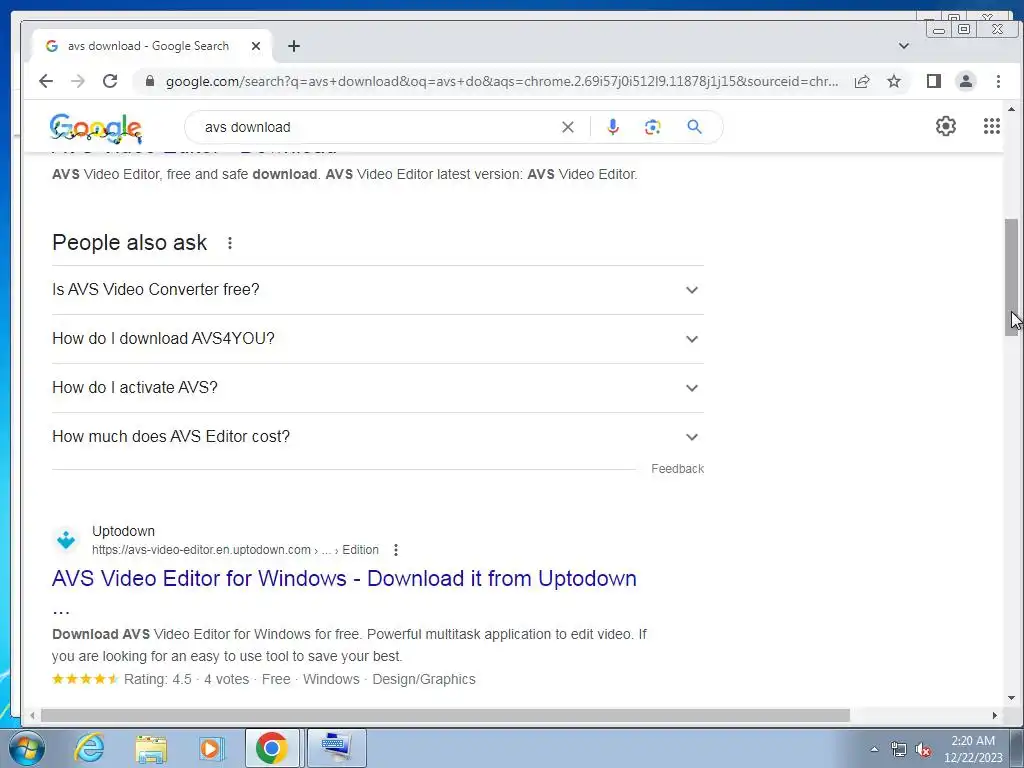Clear the Google search box

(568, 127)
